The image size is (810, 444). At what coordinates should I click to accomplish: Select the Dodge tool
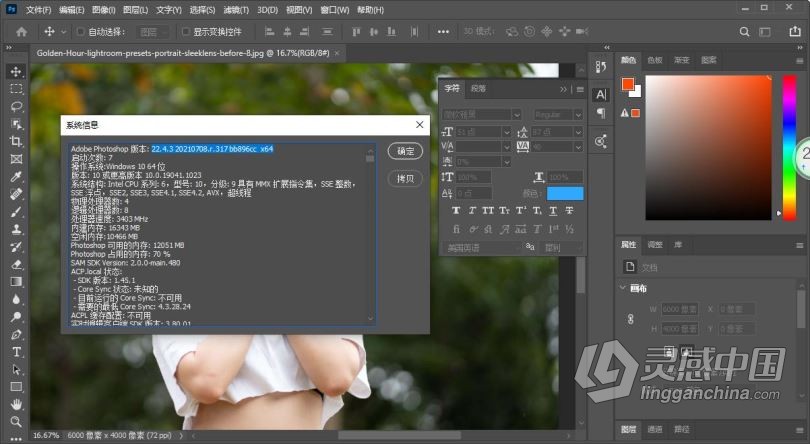[x=16, y=317]
